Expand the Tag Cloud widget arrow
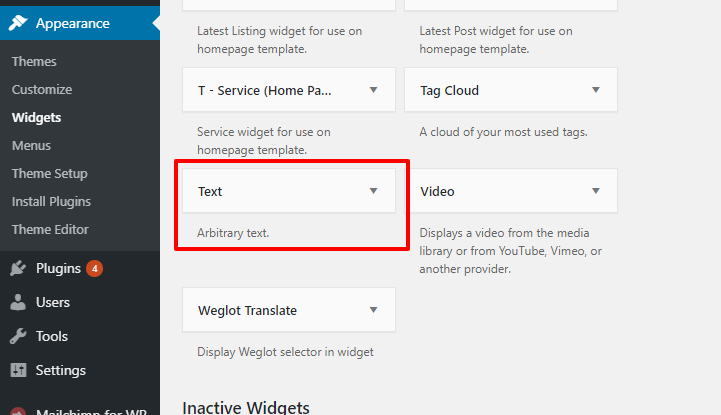 tap(595, 90)
